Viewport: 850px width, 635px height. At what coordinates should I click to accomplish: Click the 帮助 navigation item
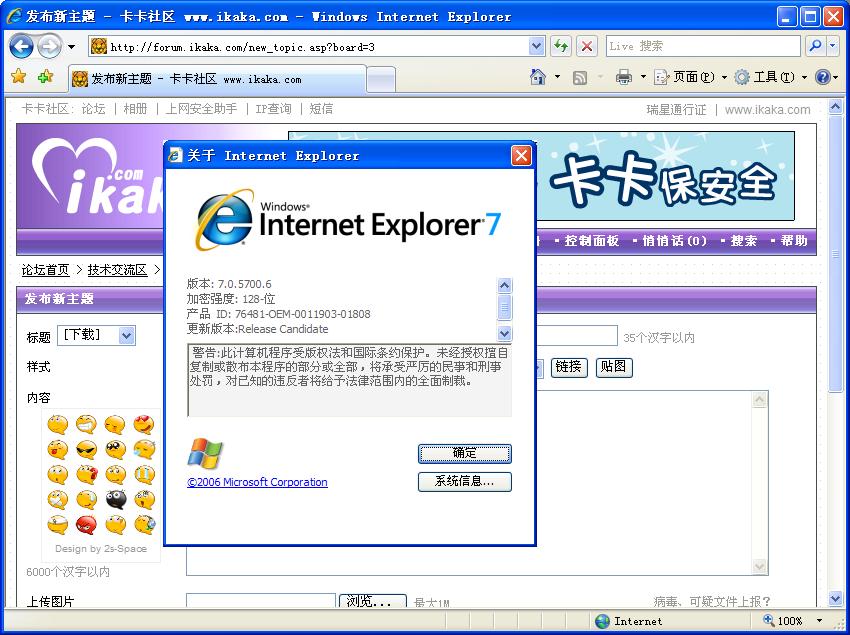coord(794,241)
